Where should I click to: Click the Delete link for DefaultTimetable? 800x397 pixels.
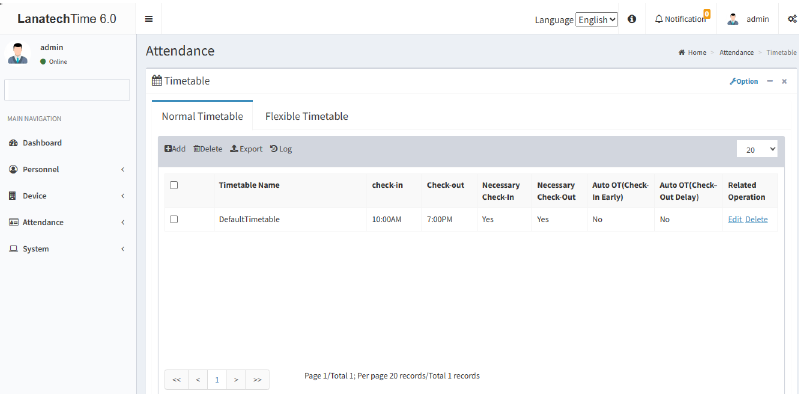757,219
